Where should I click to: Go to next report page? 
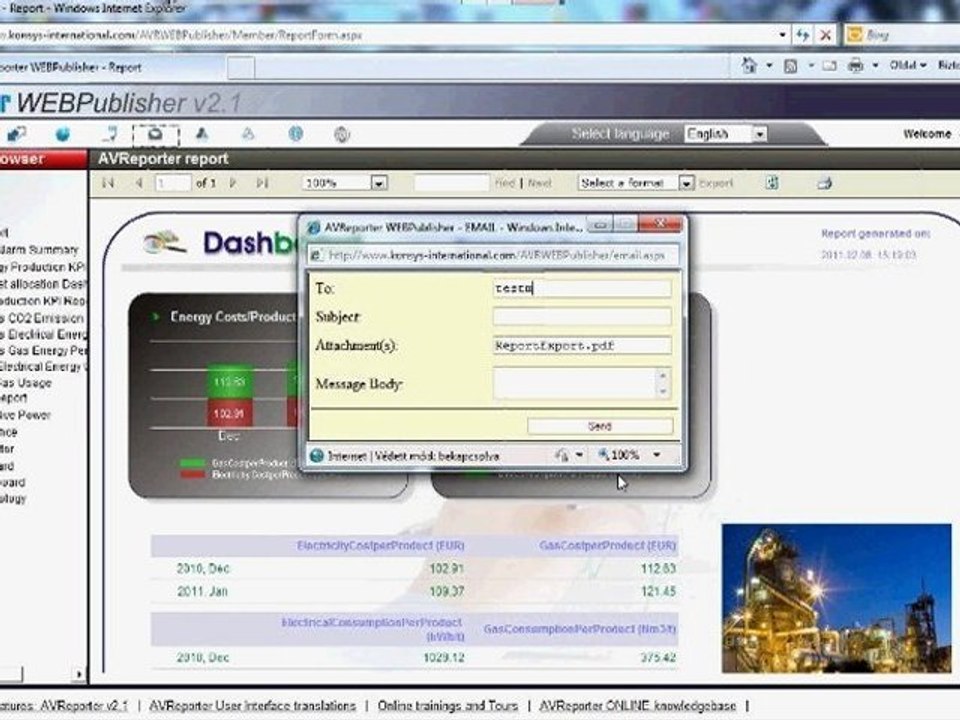[x=233, y=182]
